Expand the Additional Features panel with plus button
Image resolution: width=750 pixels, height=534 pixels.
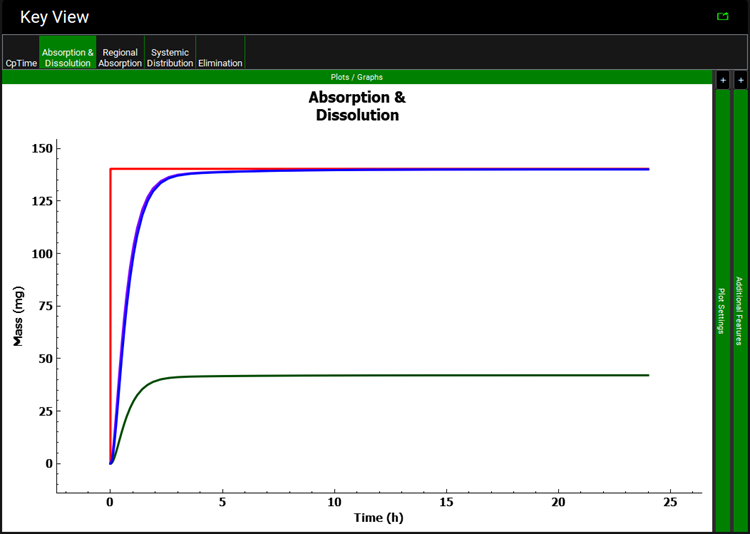click(740, 79)
